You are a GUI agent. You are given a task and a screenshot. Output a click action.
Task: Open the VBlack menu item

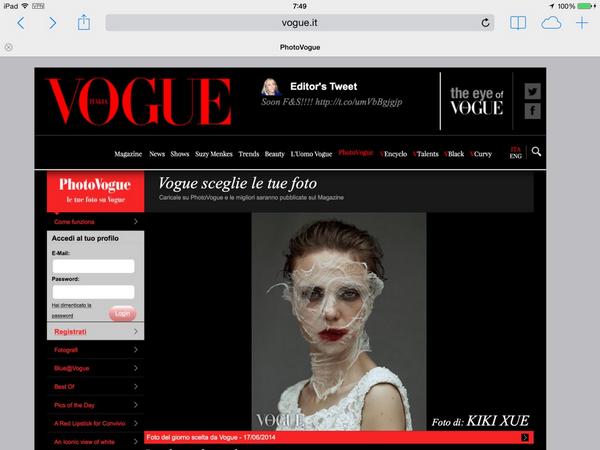pyautogui.click(x=454, y=154)
